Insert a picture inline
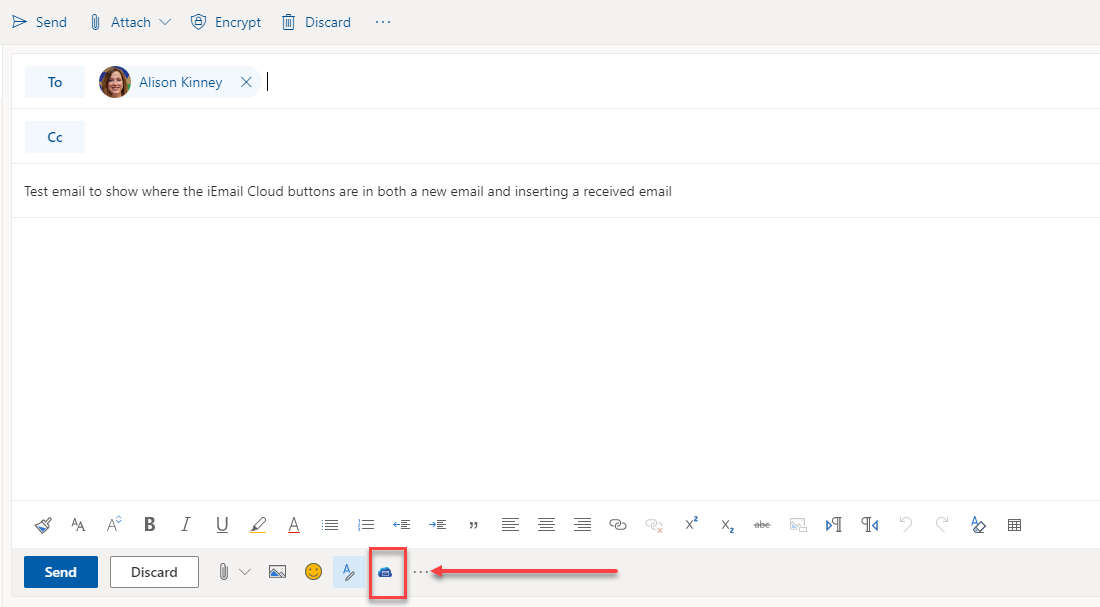1100x607 pixels. click(x=277, y=571)
